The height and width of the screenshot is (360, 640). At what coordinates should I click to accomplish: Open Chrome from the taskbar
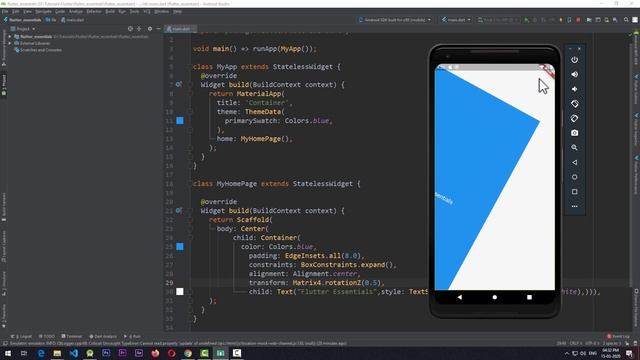[x=188, y=353]
